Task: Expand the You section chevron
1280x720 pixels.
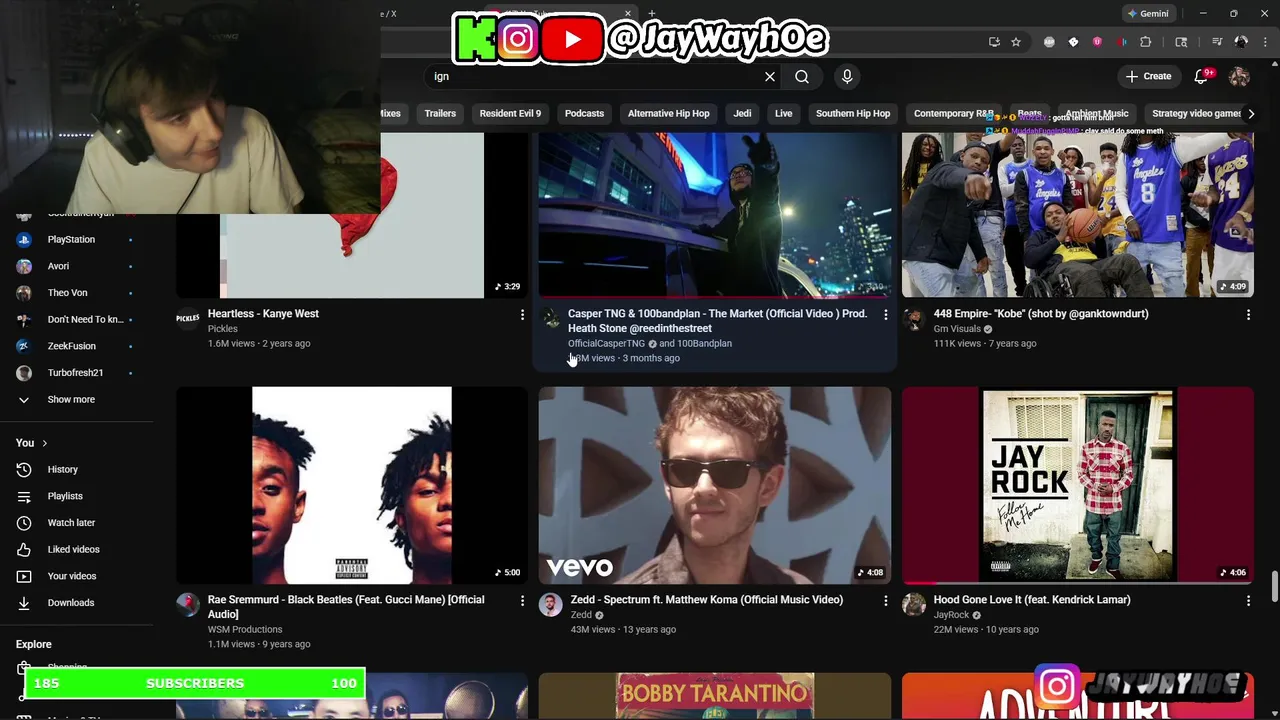Action: pyautogui.click(x=44, y=443)
